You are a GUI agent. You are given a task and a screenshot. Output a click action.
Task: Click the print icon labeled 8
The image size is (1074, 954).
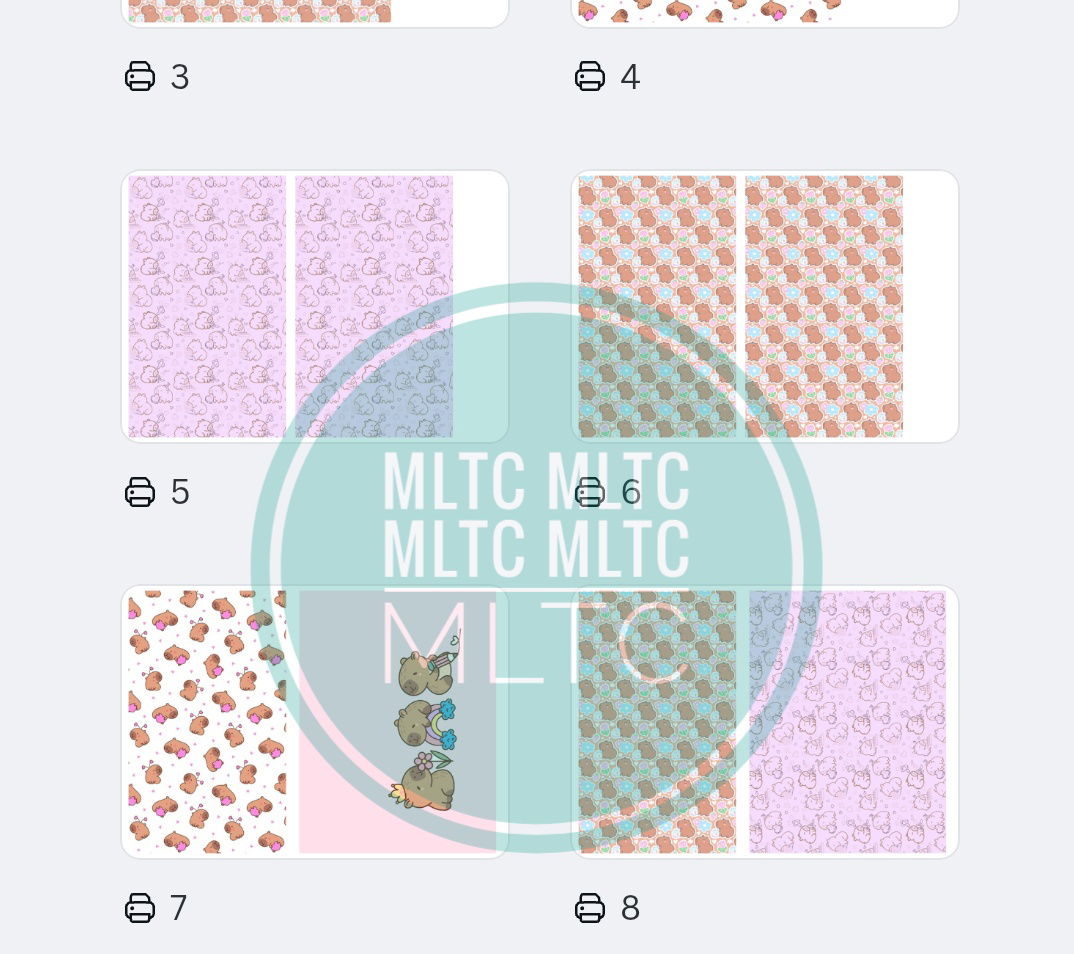[590, 907]
